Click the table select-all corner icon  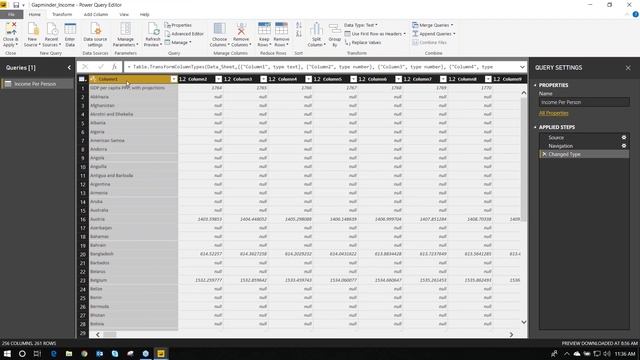pos(82,79)
